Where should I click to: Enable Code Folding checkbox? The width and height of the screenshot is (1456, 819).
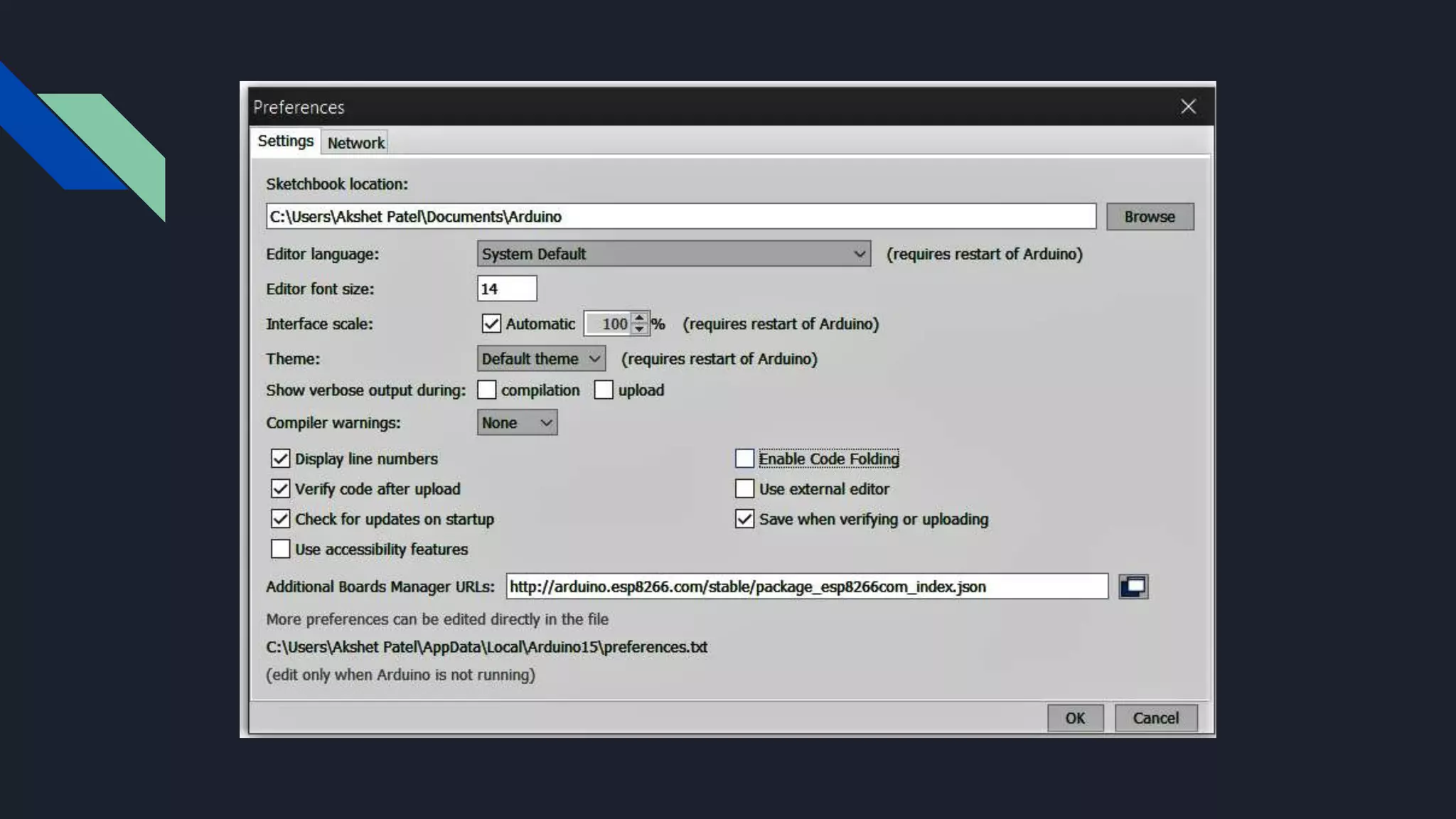point(744,459)
